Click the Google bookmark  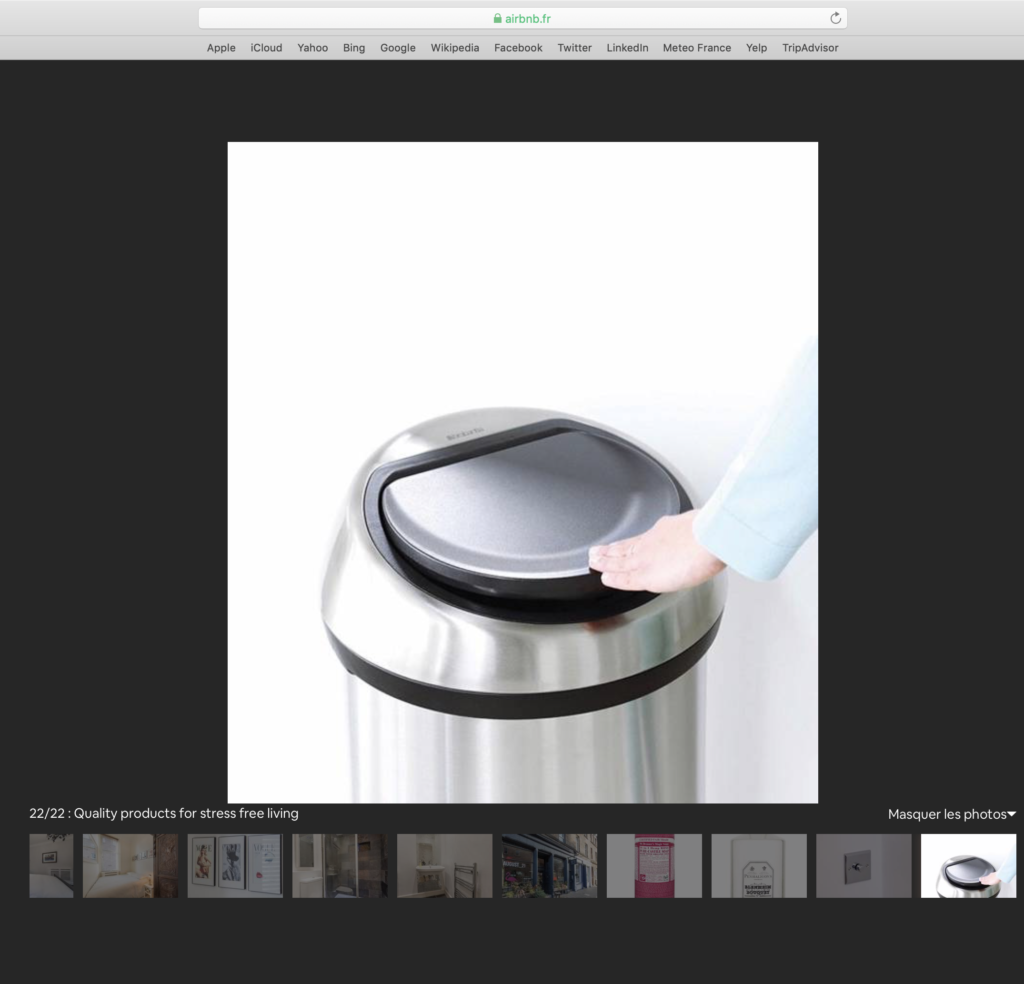click(x=397, y=48)
